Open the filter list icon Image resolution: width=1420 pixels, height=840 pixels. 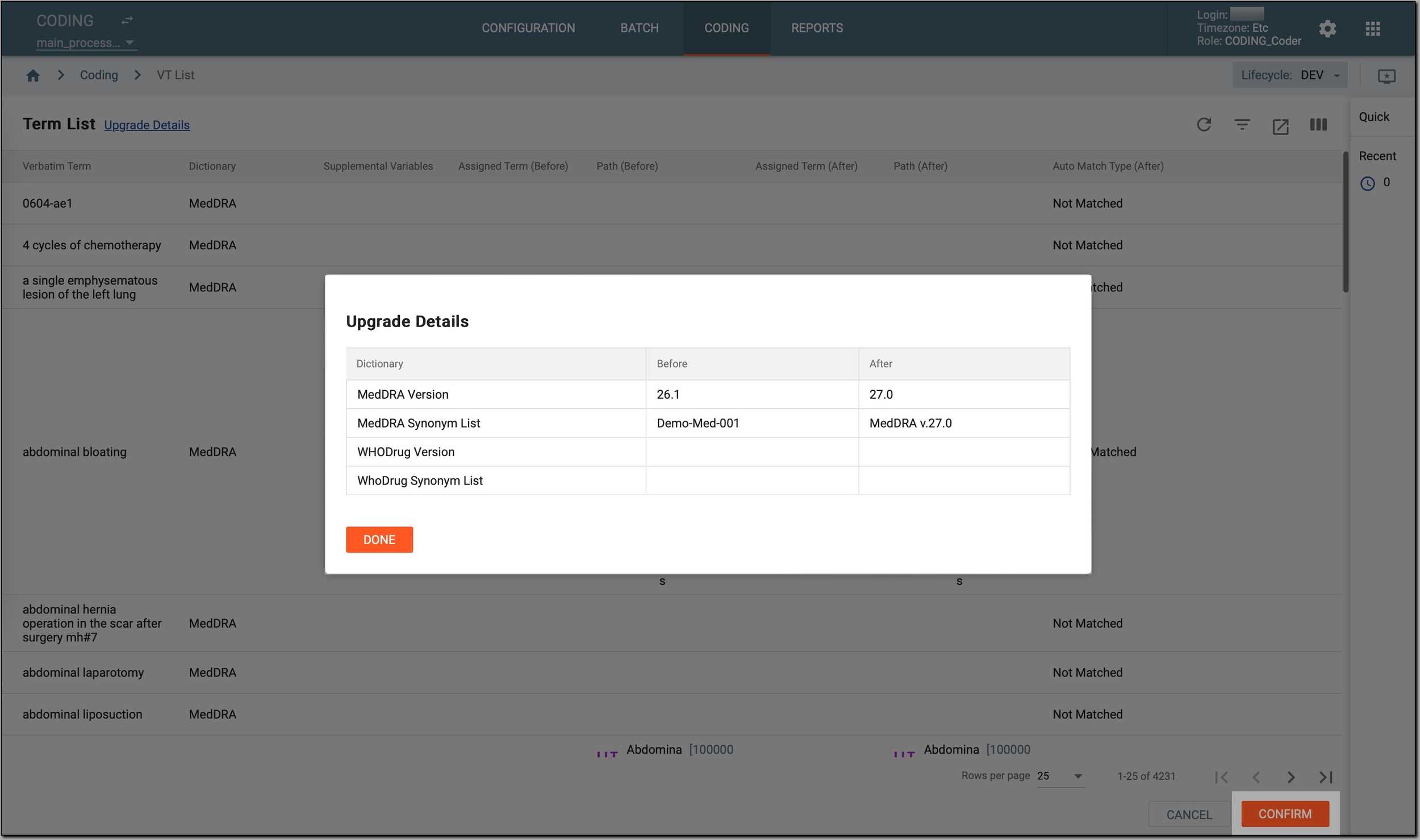pos(1242,124)
